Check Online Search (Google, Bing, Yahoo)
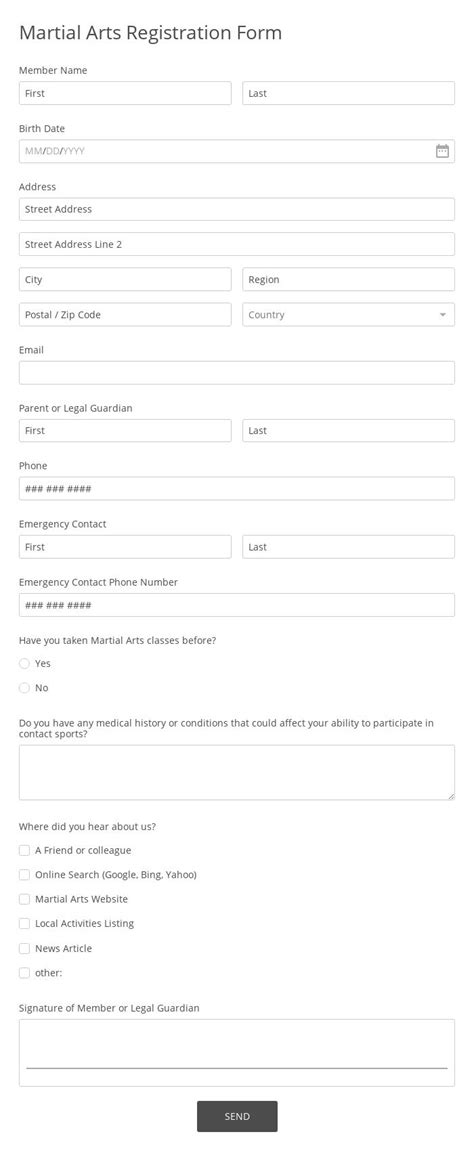 24,875
